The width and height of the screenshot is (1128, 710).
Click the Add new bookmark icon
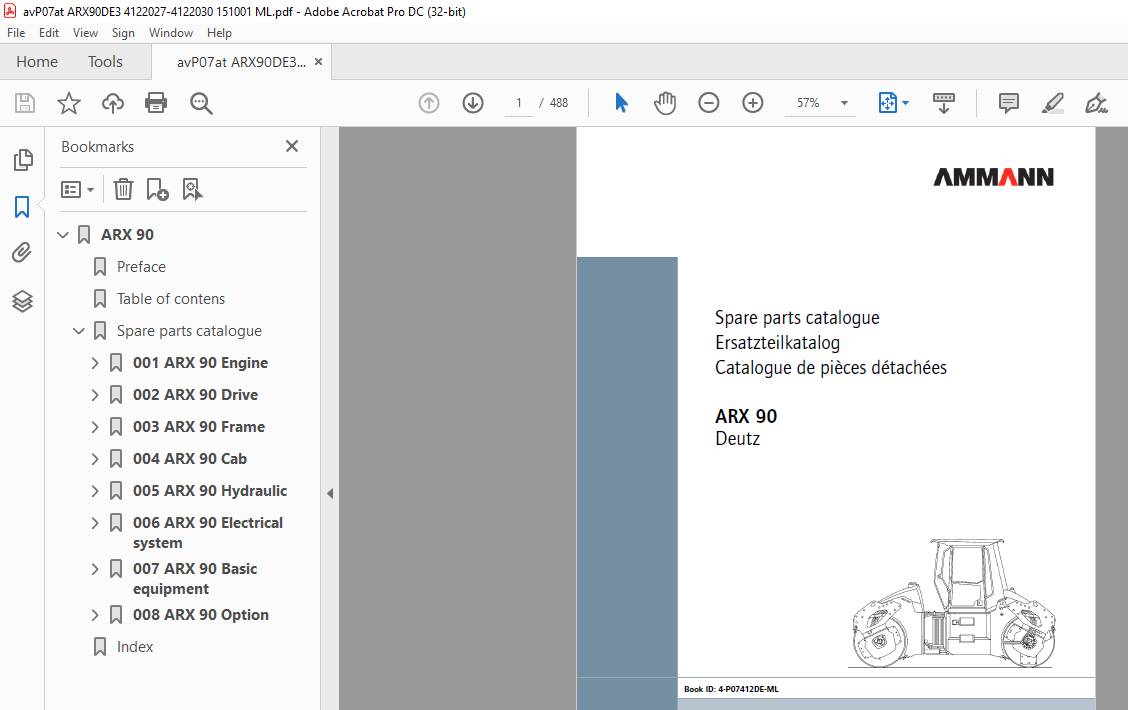click(x=157, y=189)
